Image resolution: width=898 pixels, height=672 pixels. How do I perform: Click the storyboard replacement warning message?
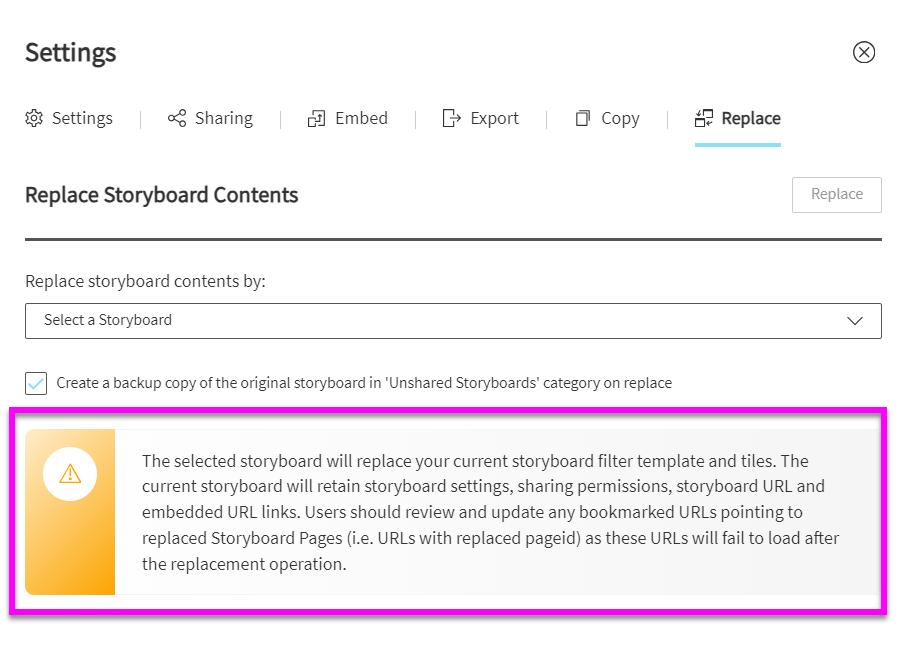coord(490,512)
